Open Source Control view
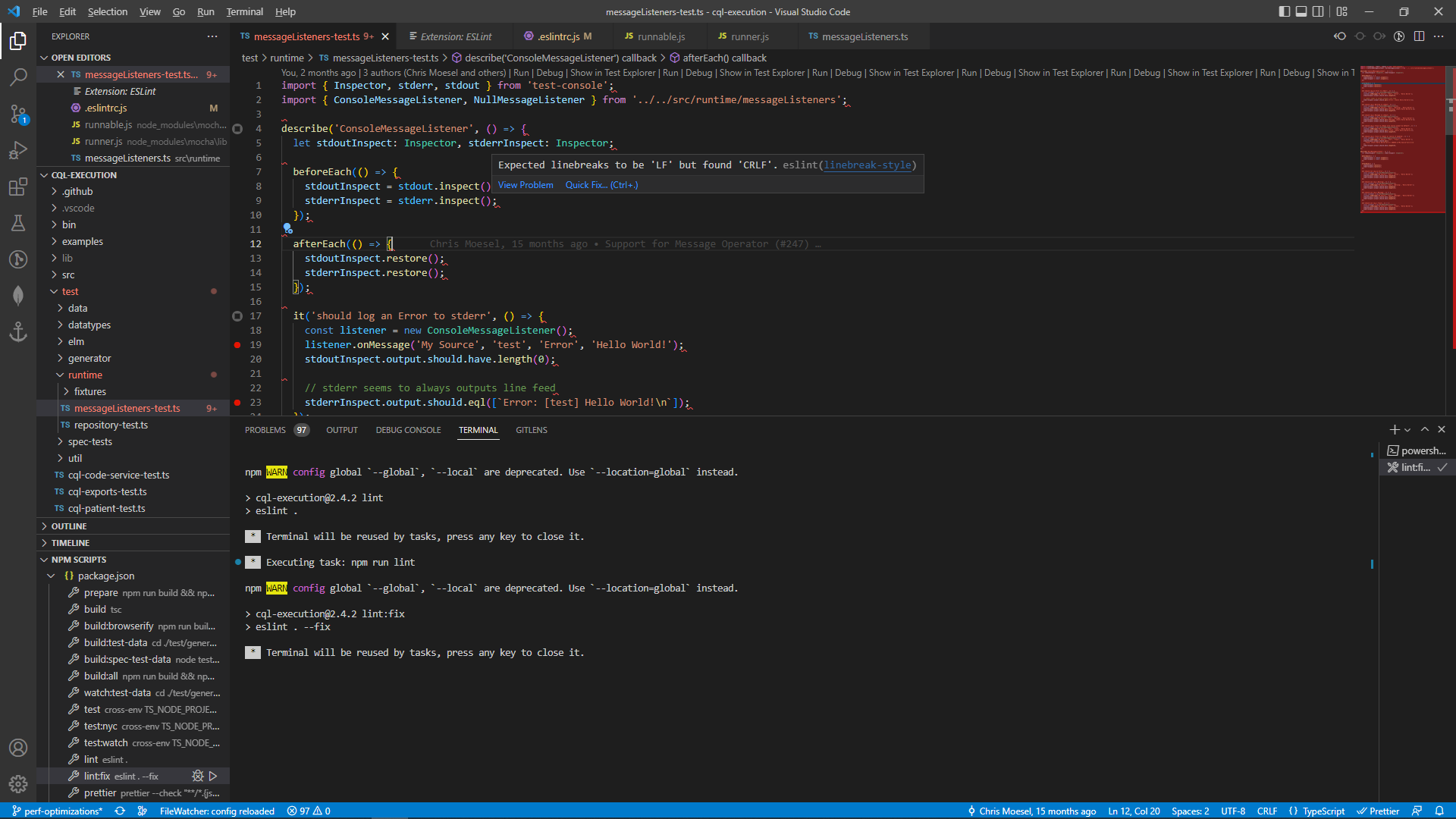 [x=18, y=114]
